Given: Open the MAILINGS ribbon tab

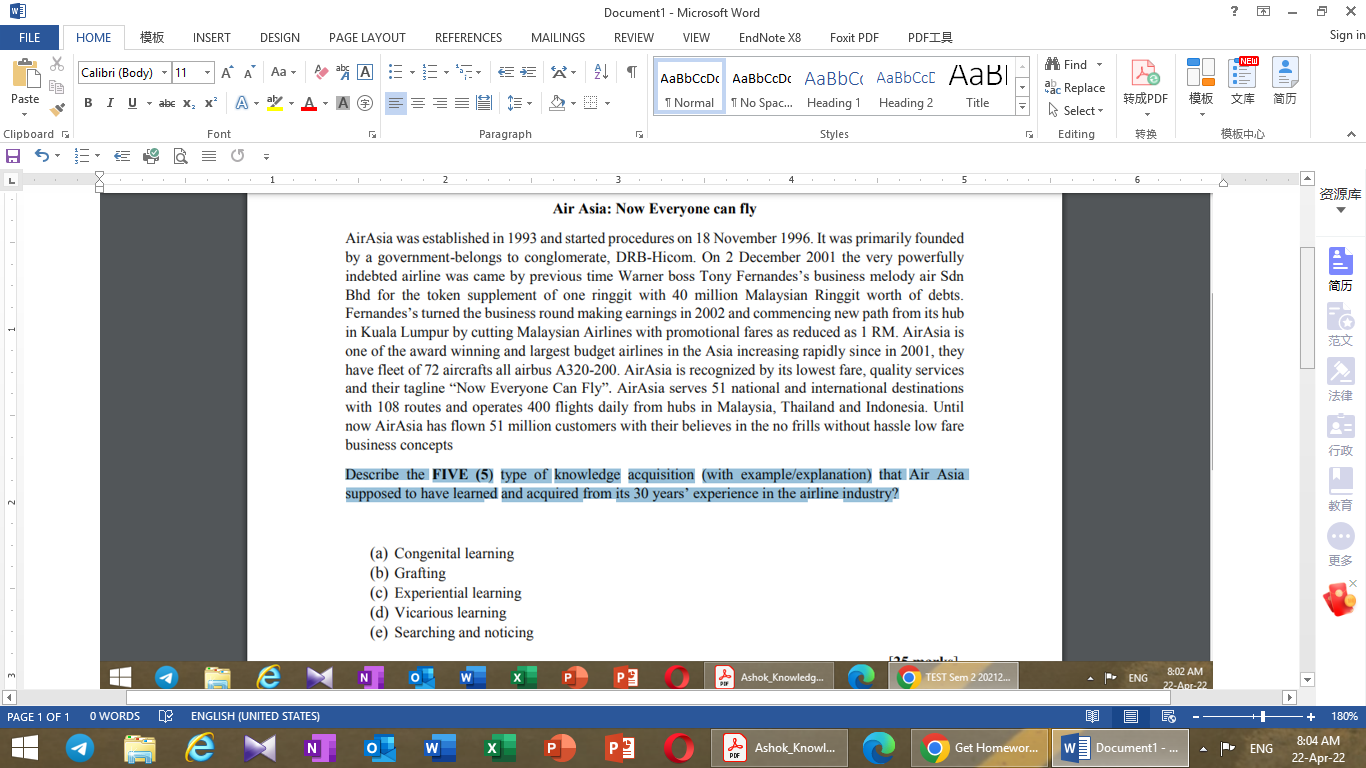Looking at the screenshot, I should click(557, 37).
